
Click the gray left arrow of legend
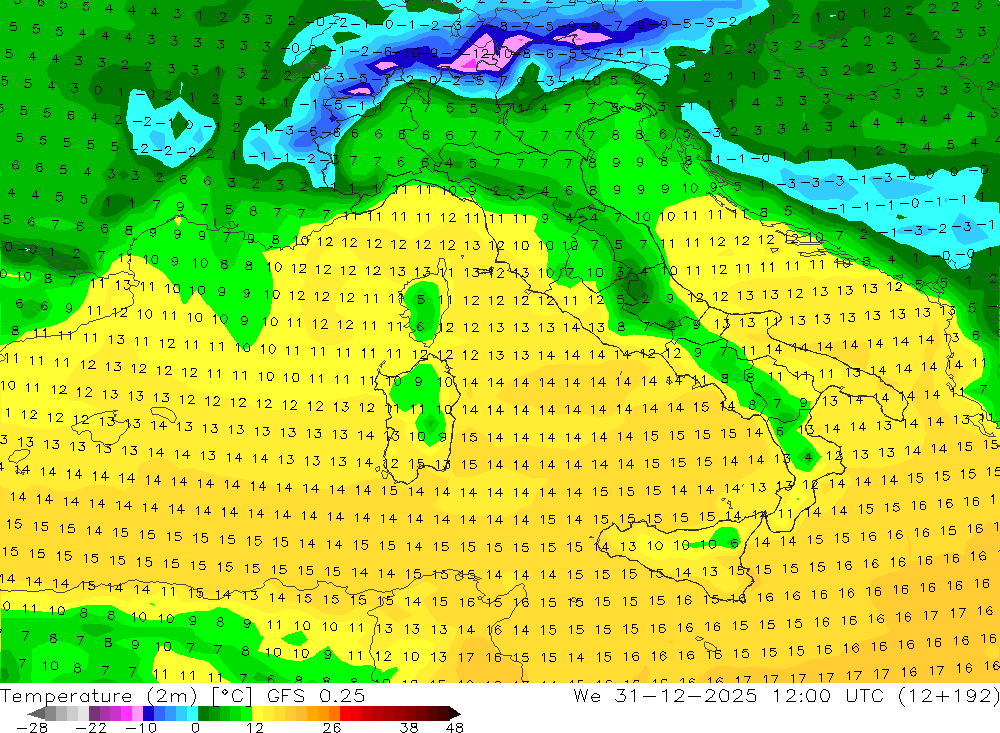36,713
